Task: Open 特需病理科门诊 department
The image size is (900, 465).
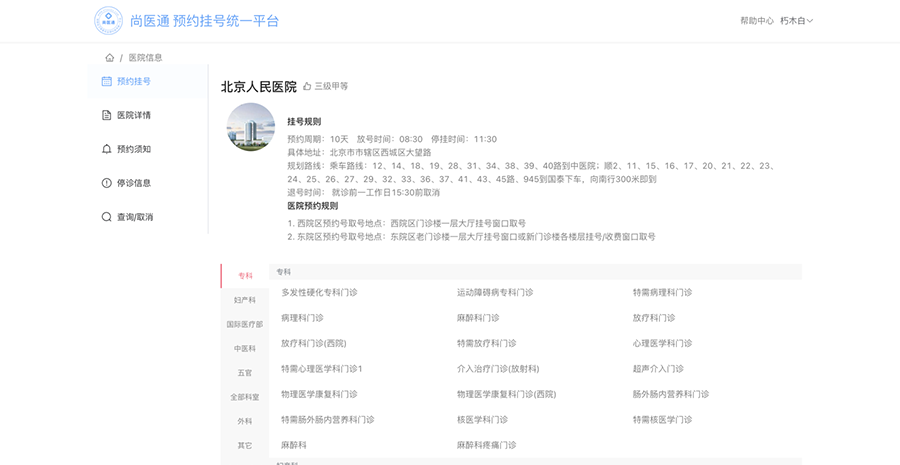Action: (x=662, y=292)
